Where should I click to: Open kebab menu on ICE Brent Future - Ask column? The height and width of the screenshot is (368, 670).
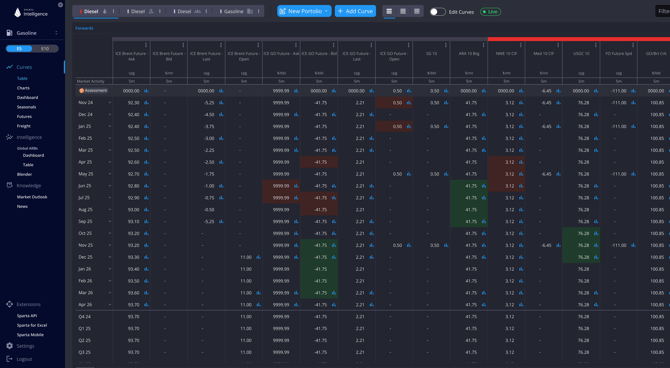coord(146,45)
